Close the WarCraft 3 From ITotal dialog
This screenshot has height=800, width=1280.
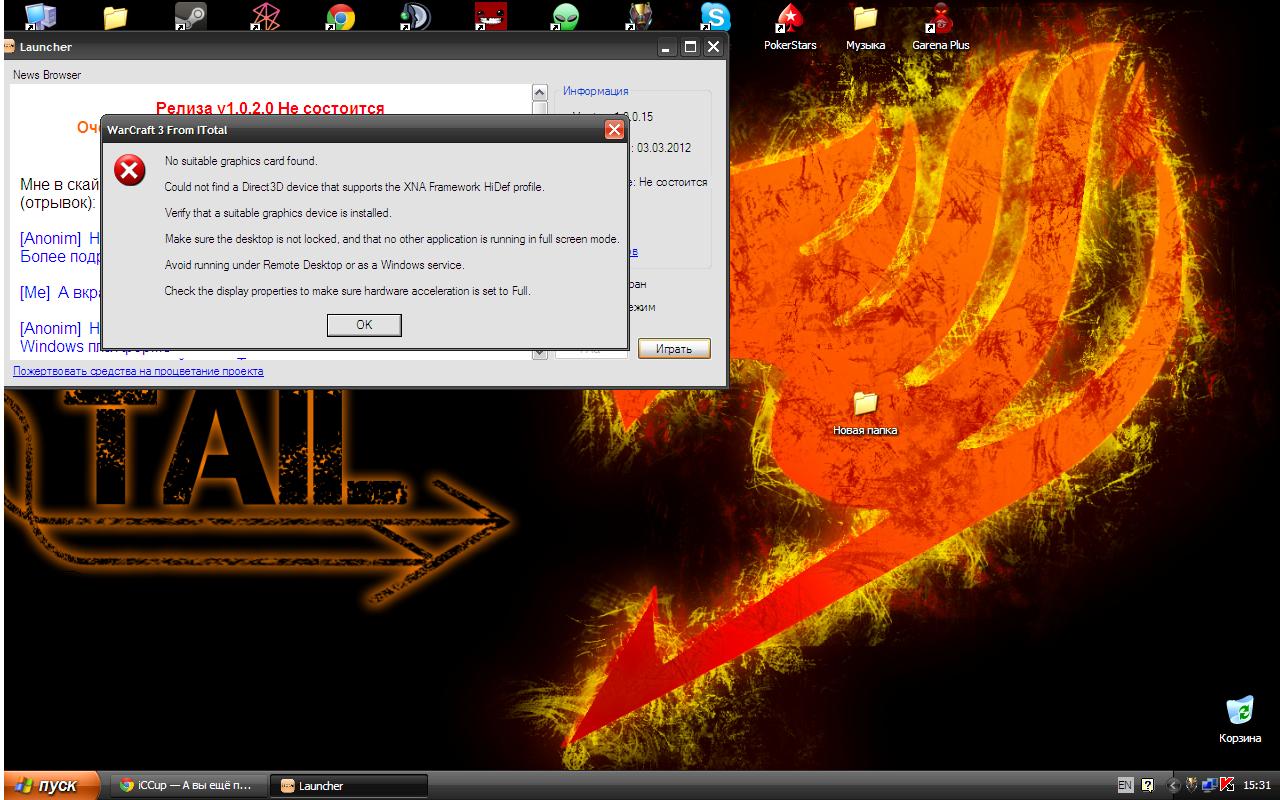tap(614, 130)
